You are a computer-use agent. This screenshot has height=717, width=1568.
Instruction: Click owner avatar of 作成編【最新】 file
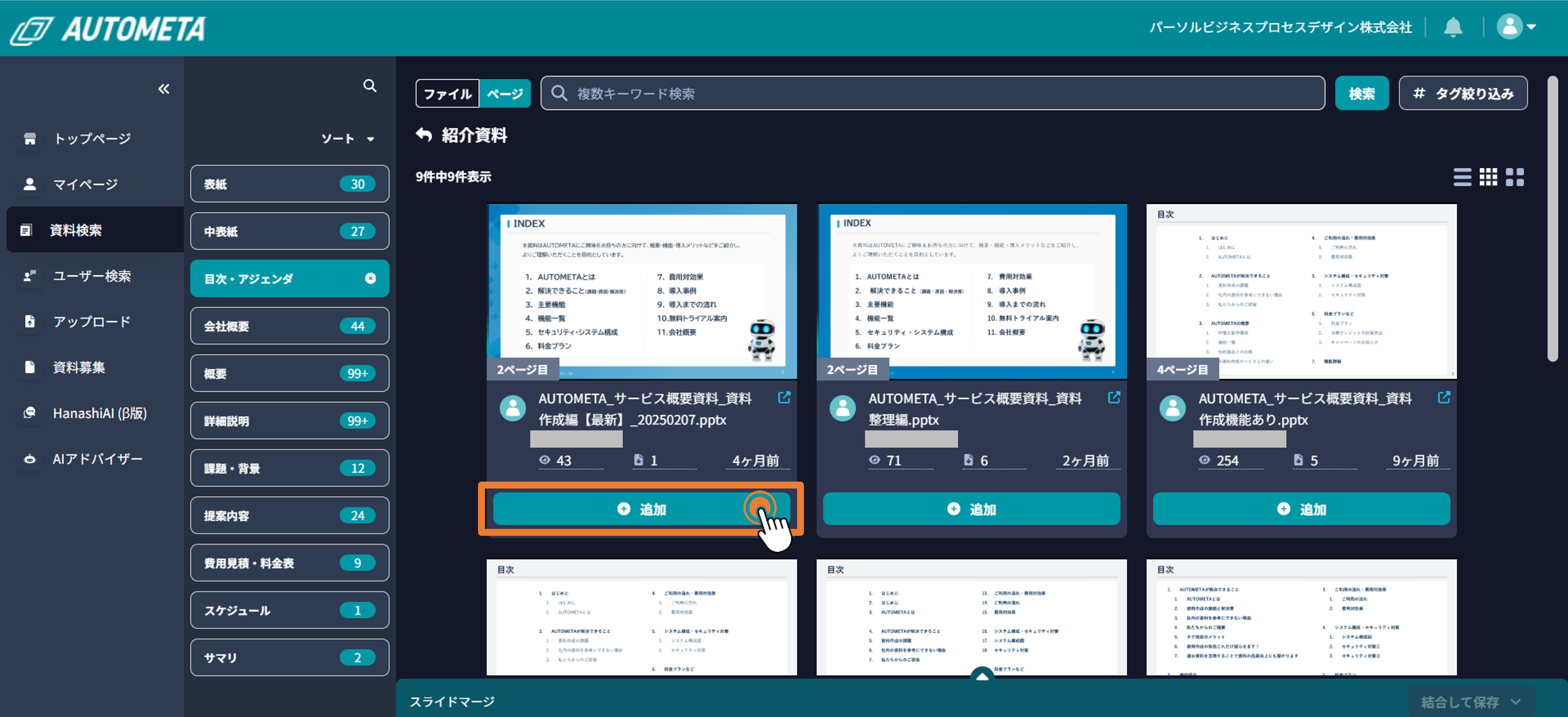pos(512,408)
